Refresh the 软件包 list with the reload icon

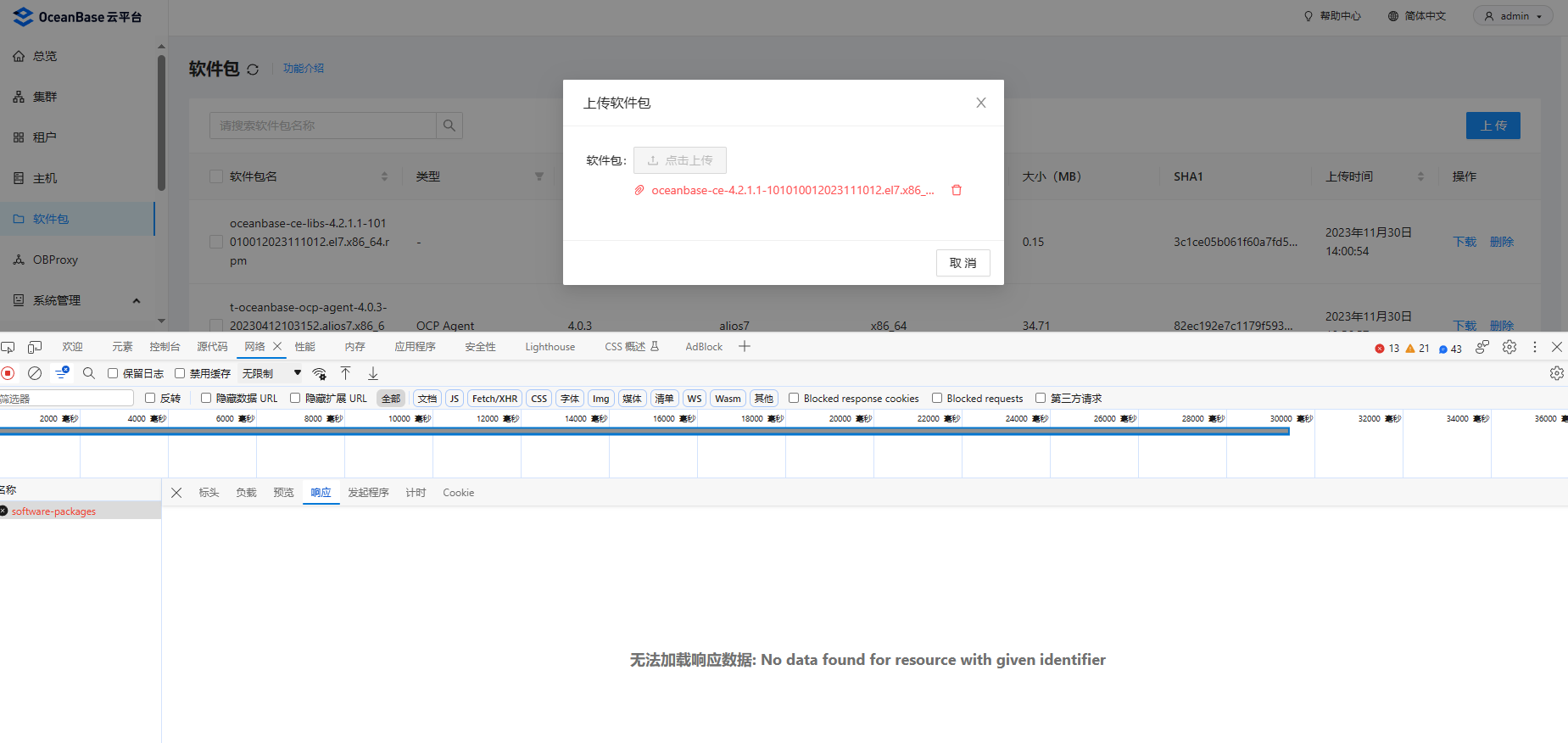(253, 70)
